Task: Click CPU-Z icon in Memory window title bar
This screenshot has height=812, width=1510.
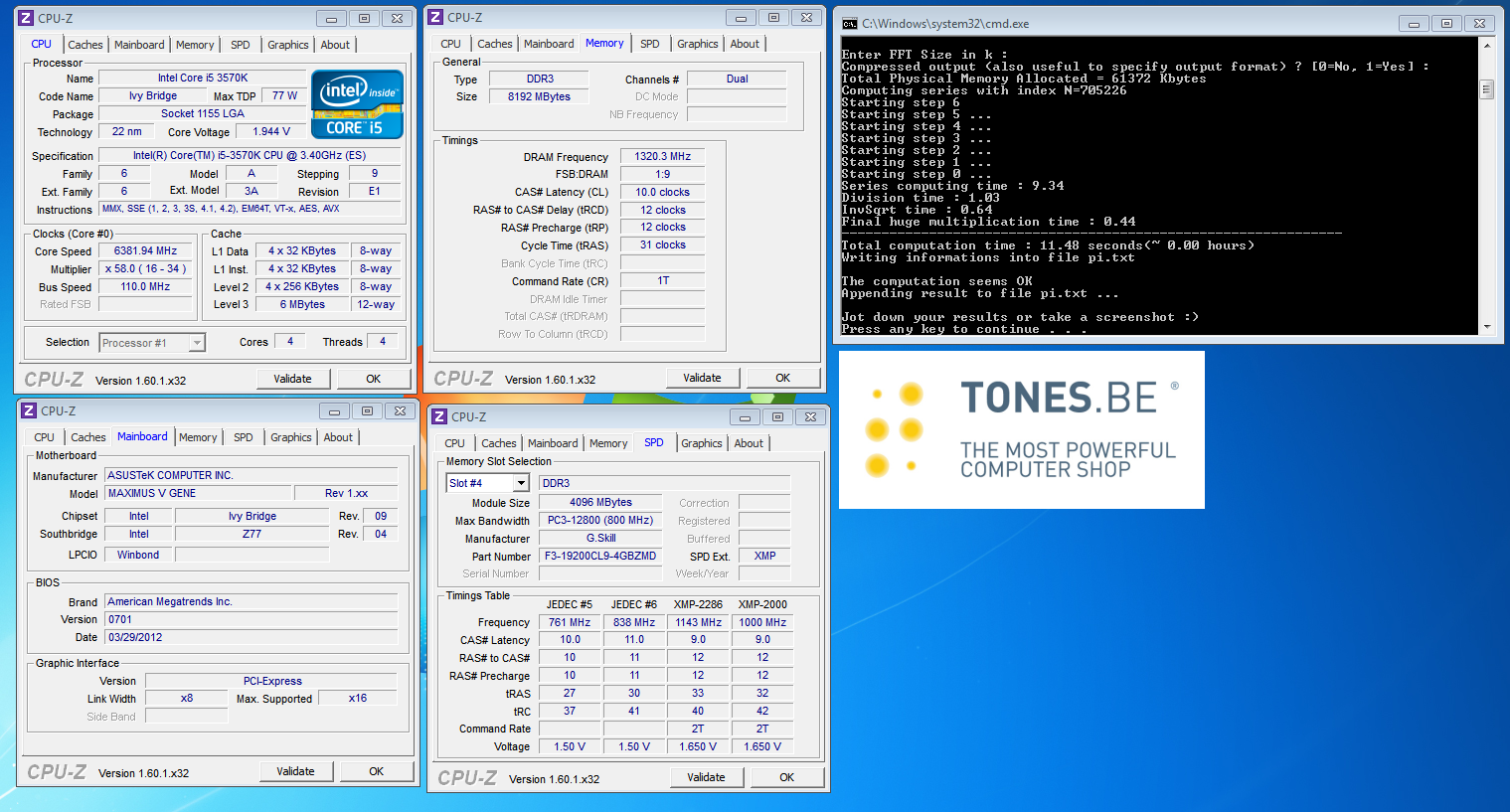Action: (435, 17)
